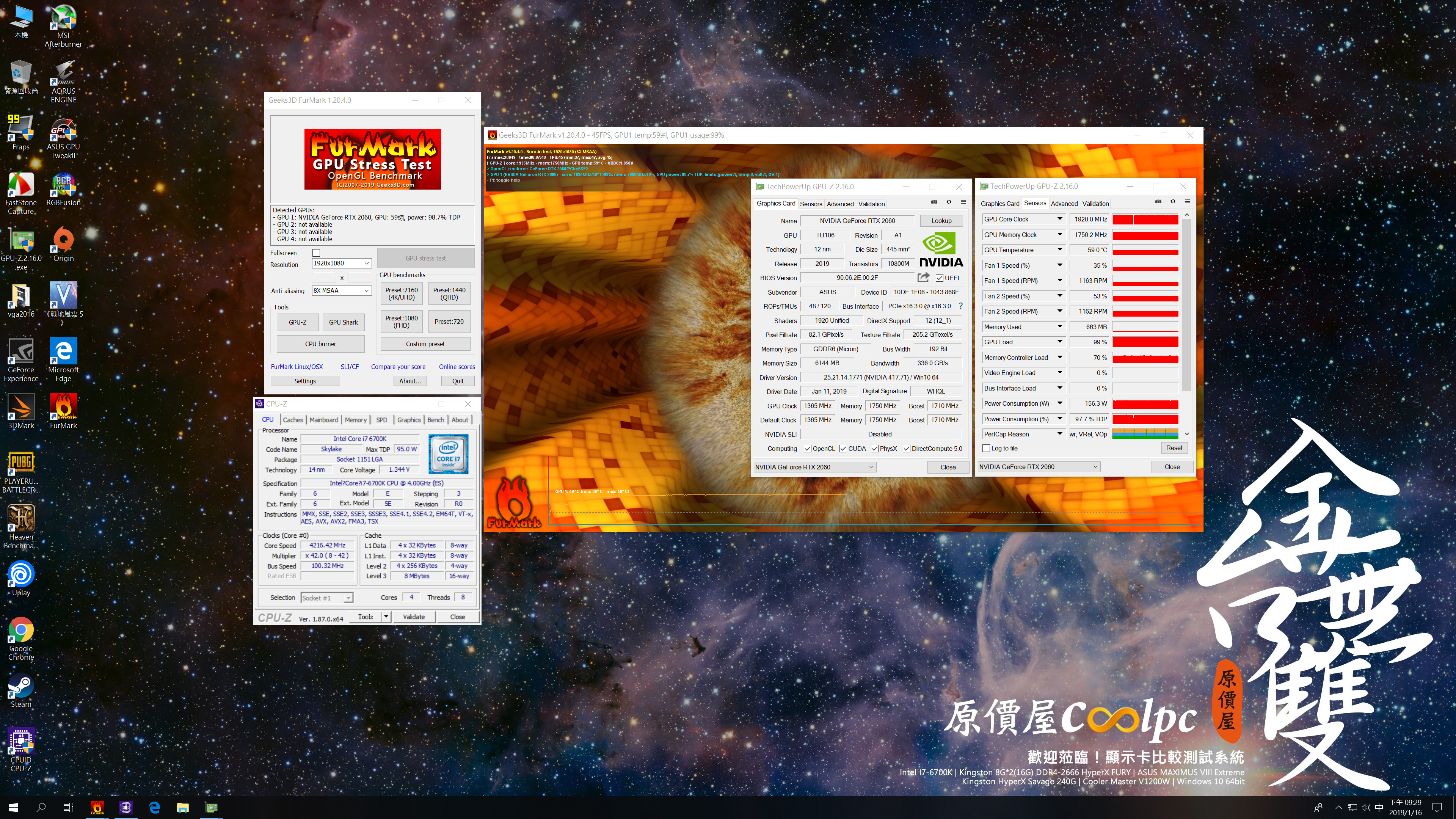Enable Log to file checkbox
1456x819 pixels.
(x=986, y=448)
